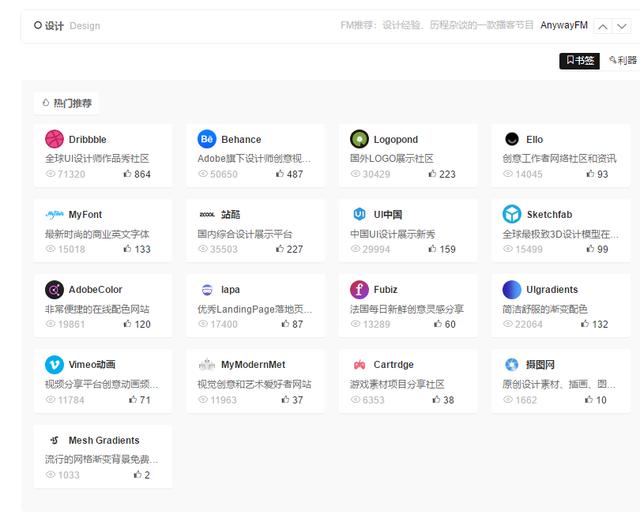
Task: Like Fubiz with thumbs-up 60
Action: (x=445, y=324)
